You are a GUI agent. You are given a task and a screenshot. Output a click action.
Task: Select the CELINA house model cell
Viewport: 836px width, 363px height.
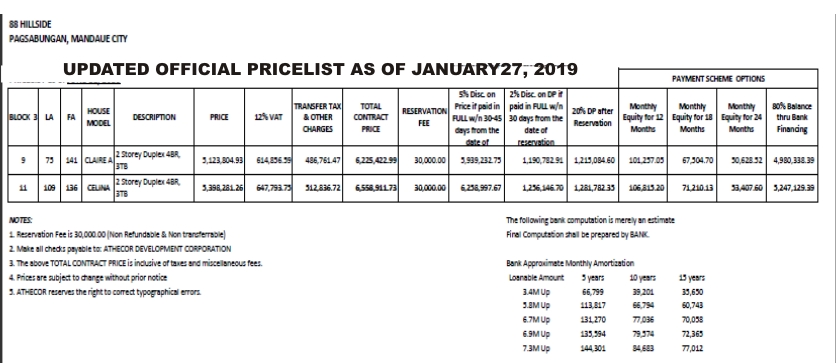(98, 188)
